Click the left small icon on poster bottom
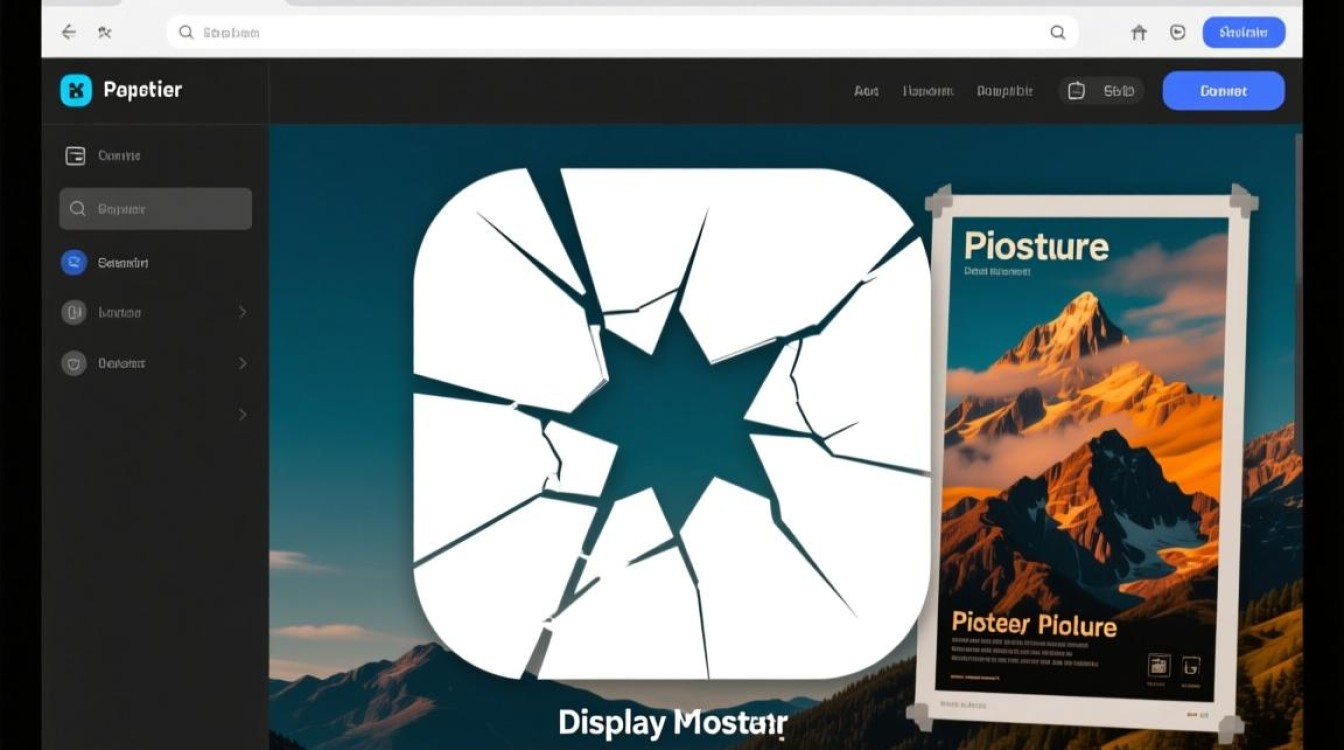Image resolution: width=1344 pixels, height=750 pixels. point(1159,665)
